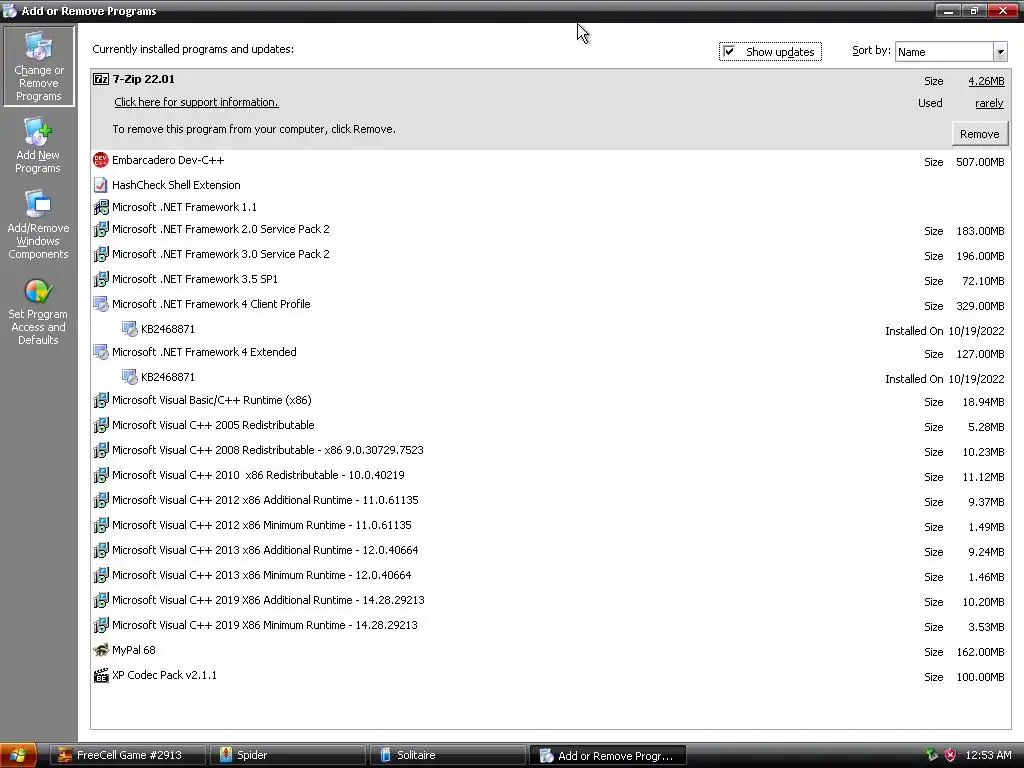Open Set Program Access and Defaults icon
This screenshot has width=1024, height=768.
click(x=38, y=312)
